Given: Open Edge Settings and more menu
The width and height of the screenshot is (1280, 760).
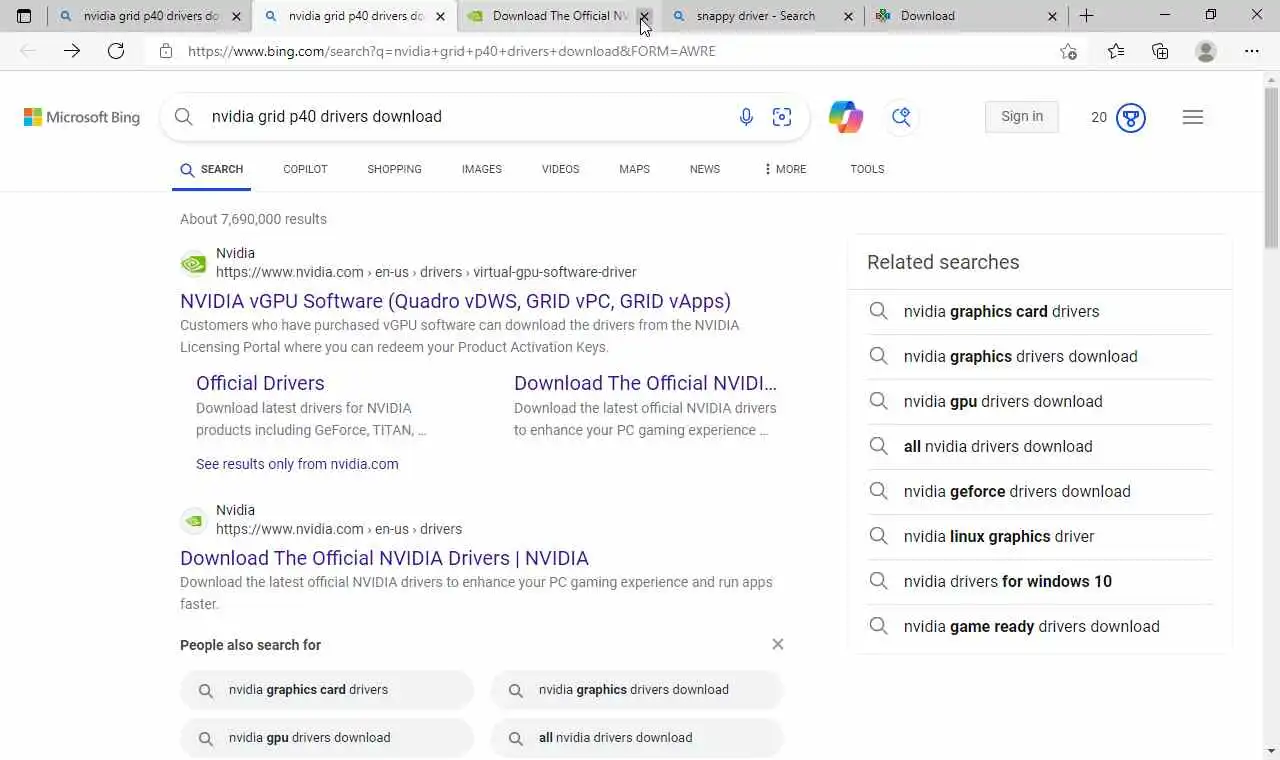Looking at the screenshot, I should [1252, 51].
